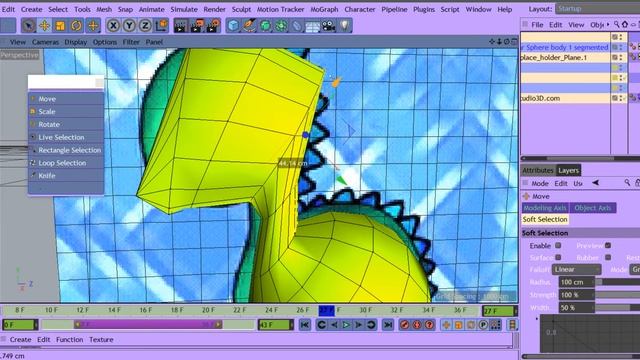Image resolution: width=640 pixels, height=360 pixels.
Task: Click the end frame 43 F field
Action: coord(276,325)
